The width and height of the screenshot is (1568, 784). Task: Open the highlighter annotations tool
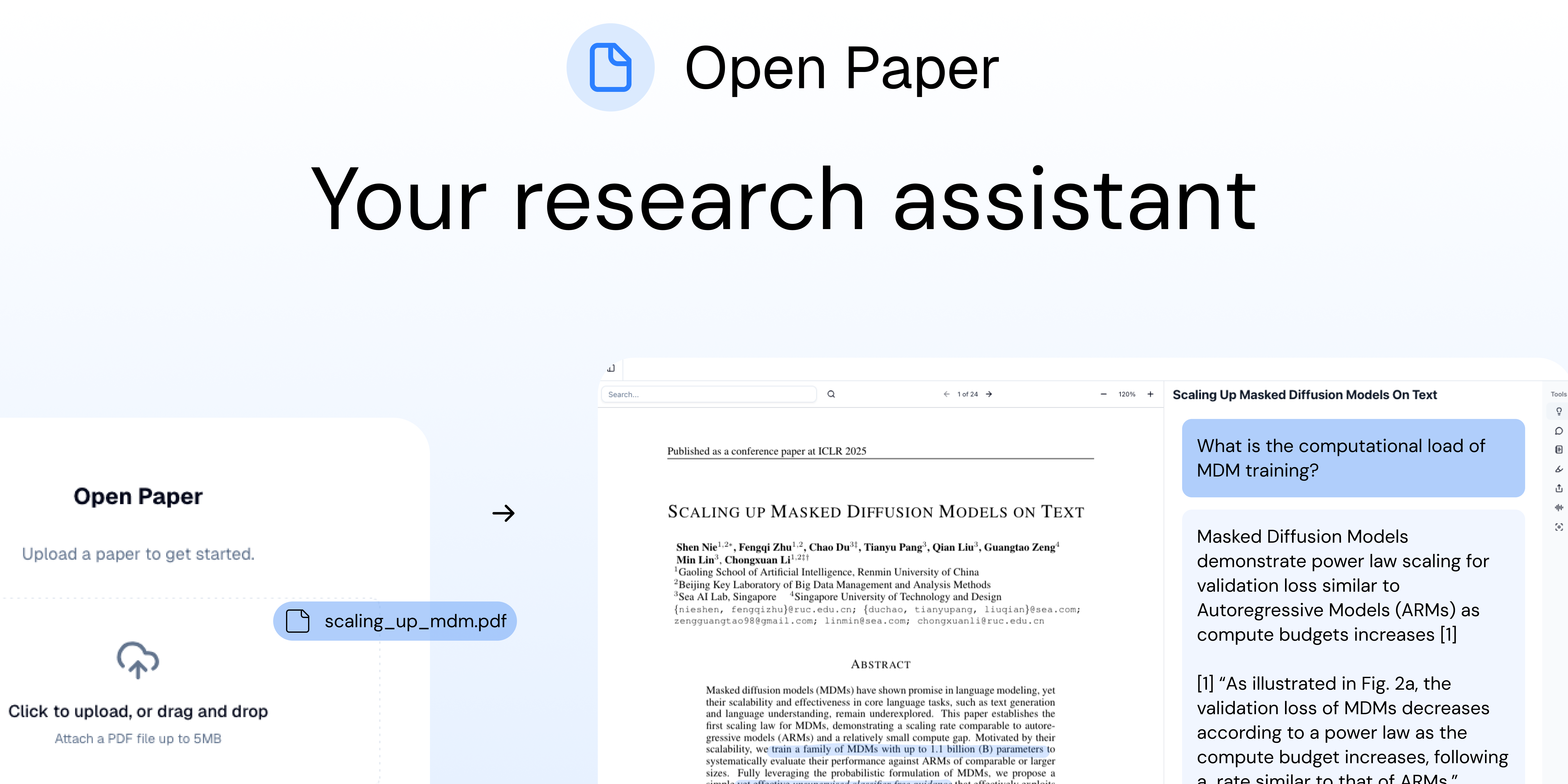click(x=1559, y=469)
